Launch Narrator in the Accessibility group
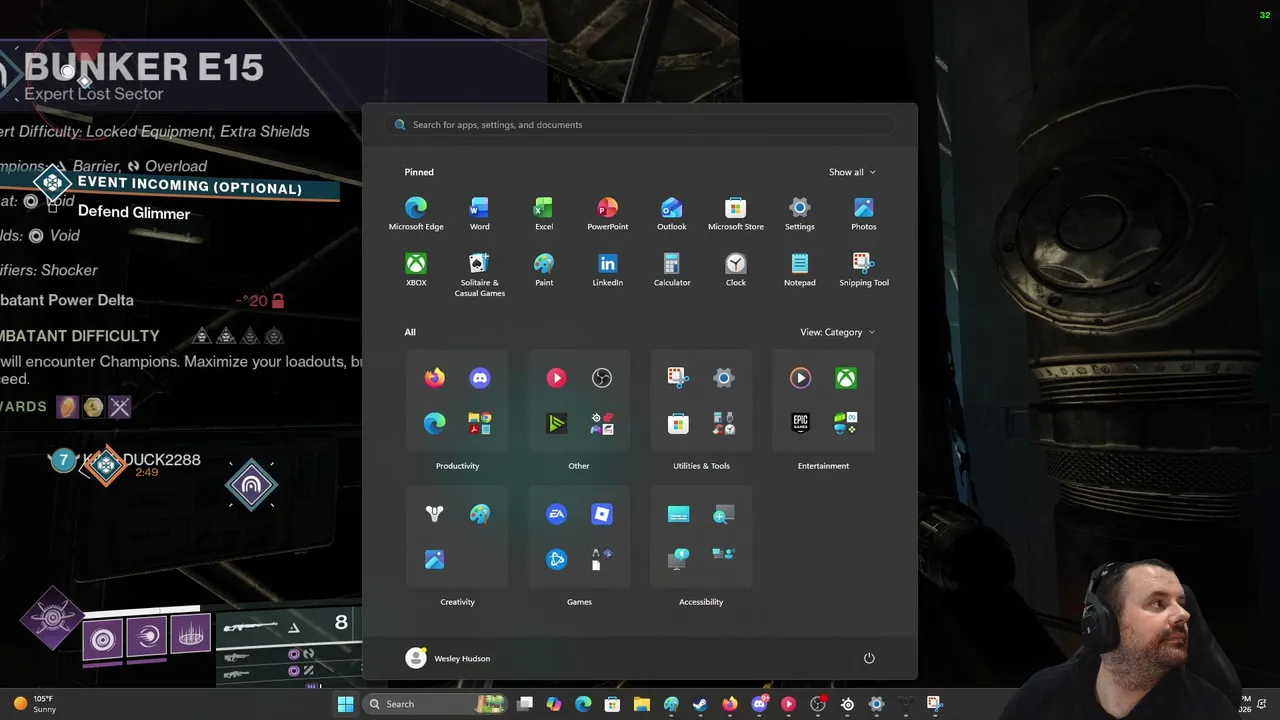The height and width of the screenshot is (720, 1280). tap(678, 559)
